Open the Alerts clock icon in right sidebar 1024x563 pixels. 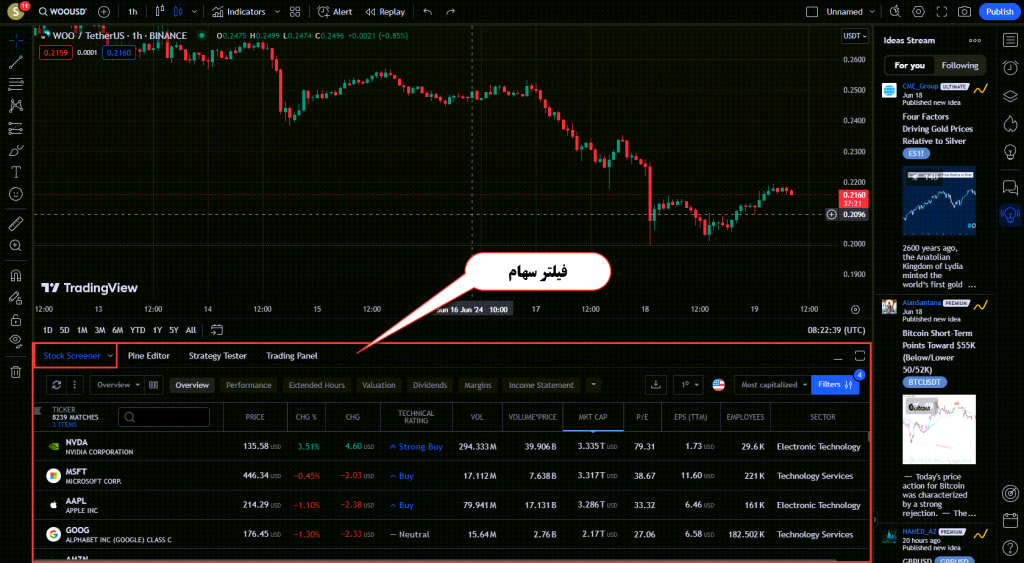tap(1010, 68)
